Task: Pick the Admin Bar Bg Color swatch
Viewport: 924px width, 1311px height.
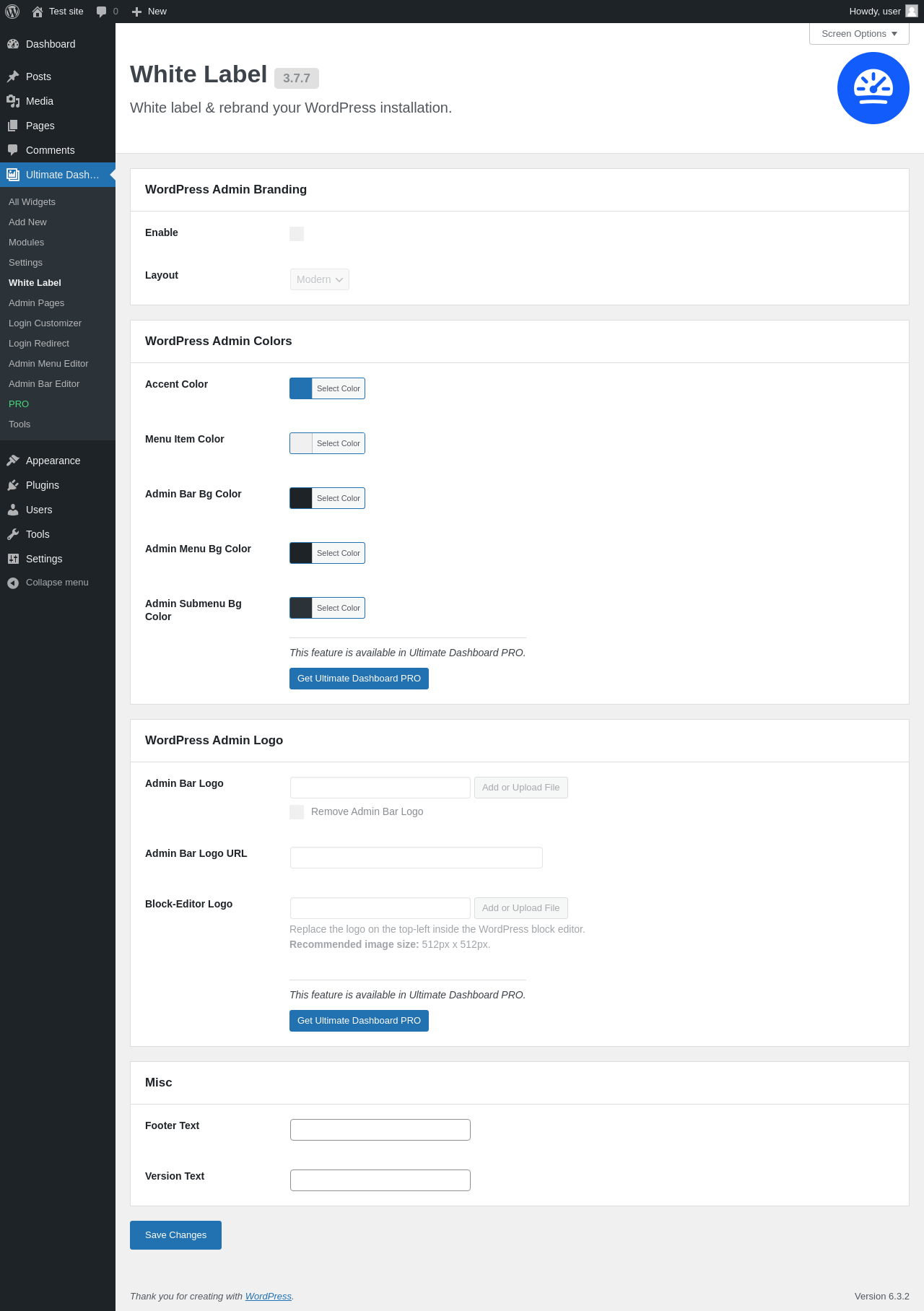Action: [301, 498]
